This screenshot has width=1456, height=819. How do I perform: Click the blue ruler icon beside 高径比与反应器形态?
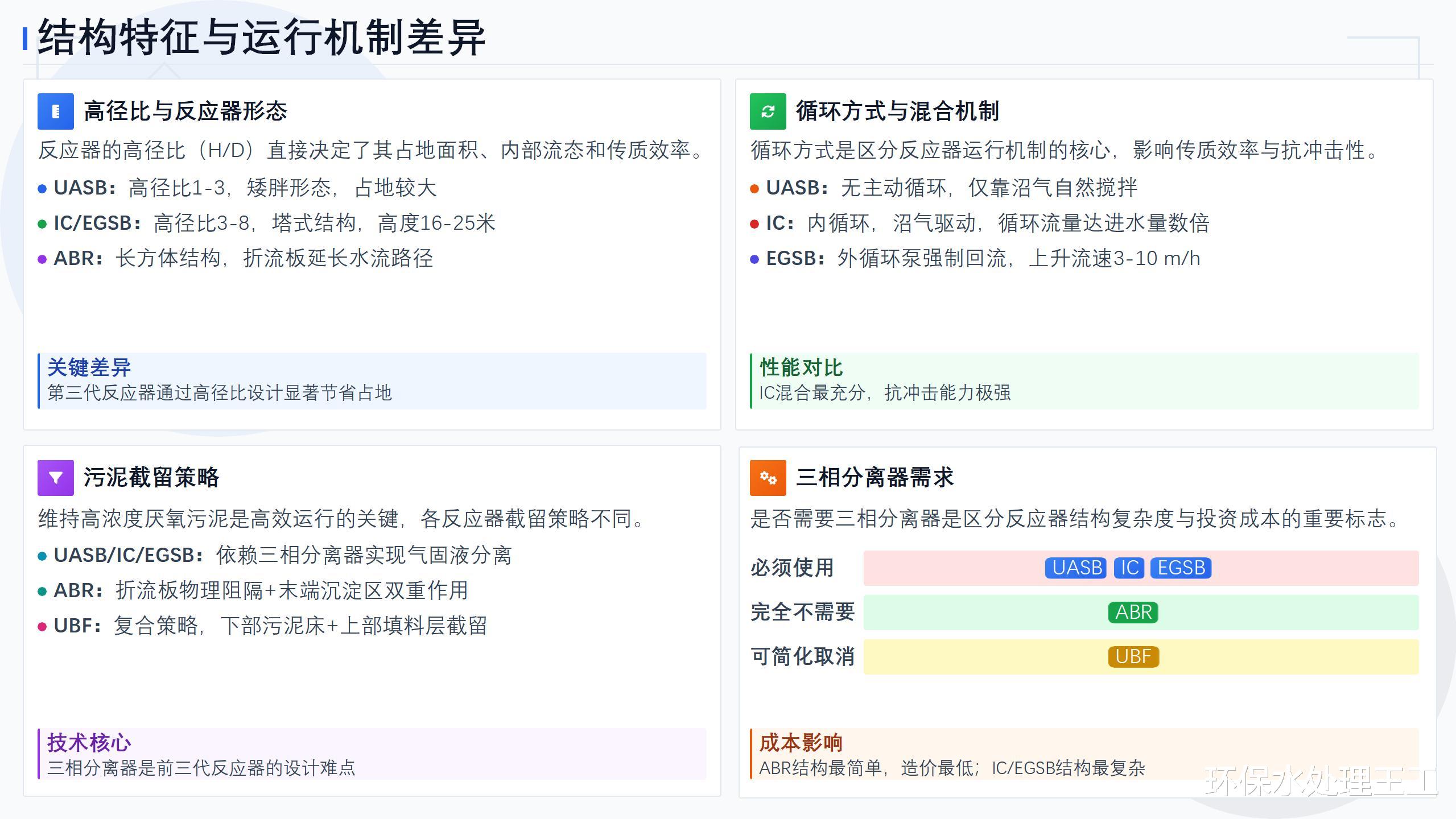pos(55,111)
